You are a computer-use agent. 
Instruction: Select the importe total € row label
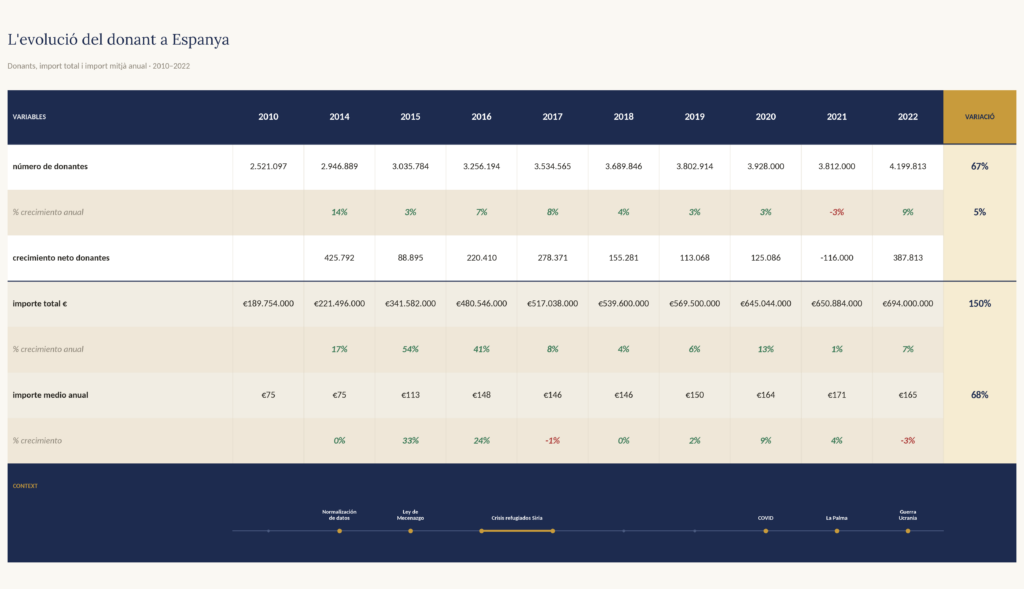tap(39, 304)
